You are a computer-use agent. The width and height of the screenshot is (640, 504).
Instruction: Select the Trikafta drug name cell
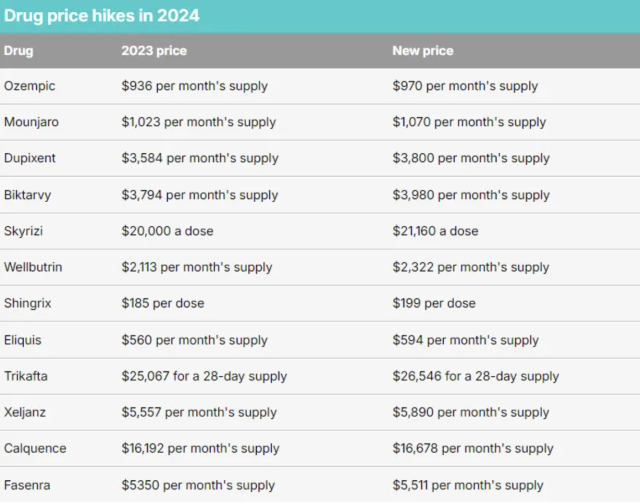click(x=26, y=376)
